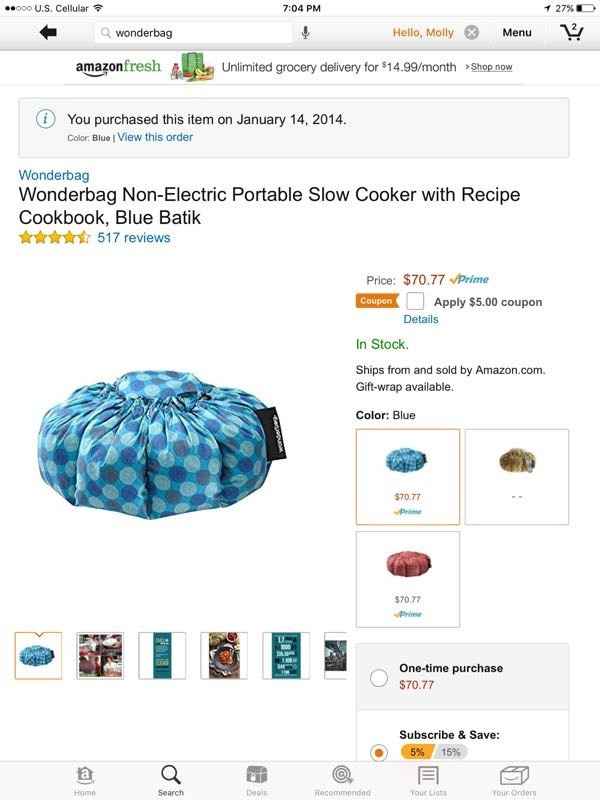Open Recommended tab icon
The width and height of the screenshot is (600, 800).
point(342,776)
